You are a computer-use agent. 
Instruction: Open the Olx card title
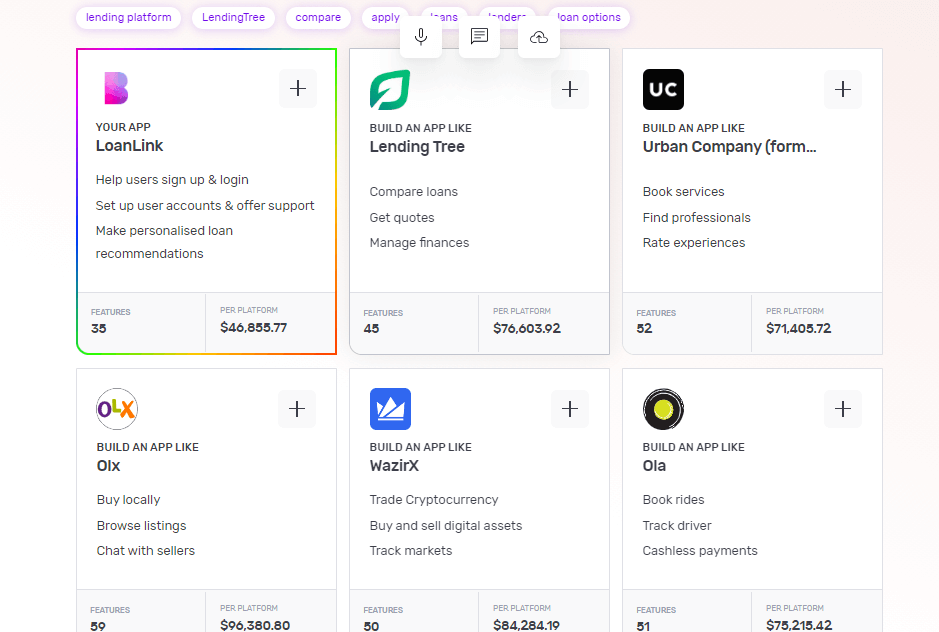click(x=108, y=465)
